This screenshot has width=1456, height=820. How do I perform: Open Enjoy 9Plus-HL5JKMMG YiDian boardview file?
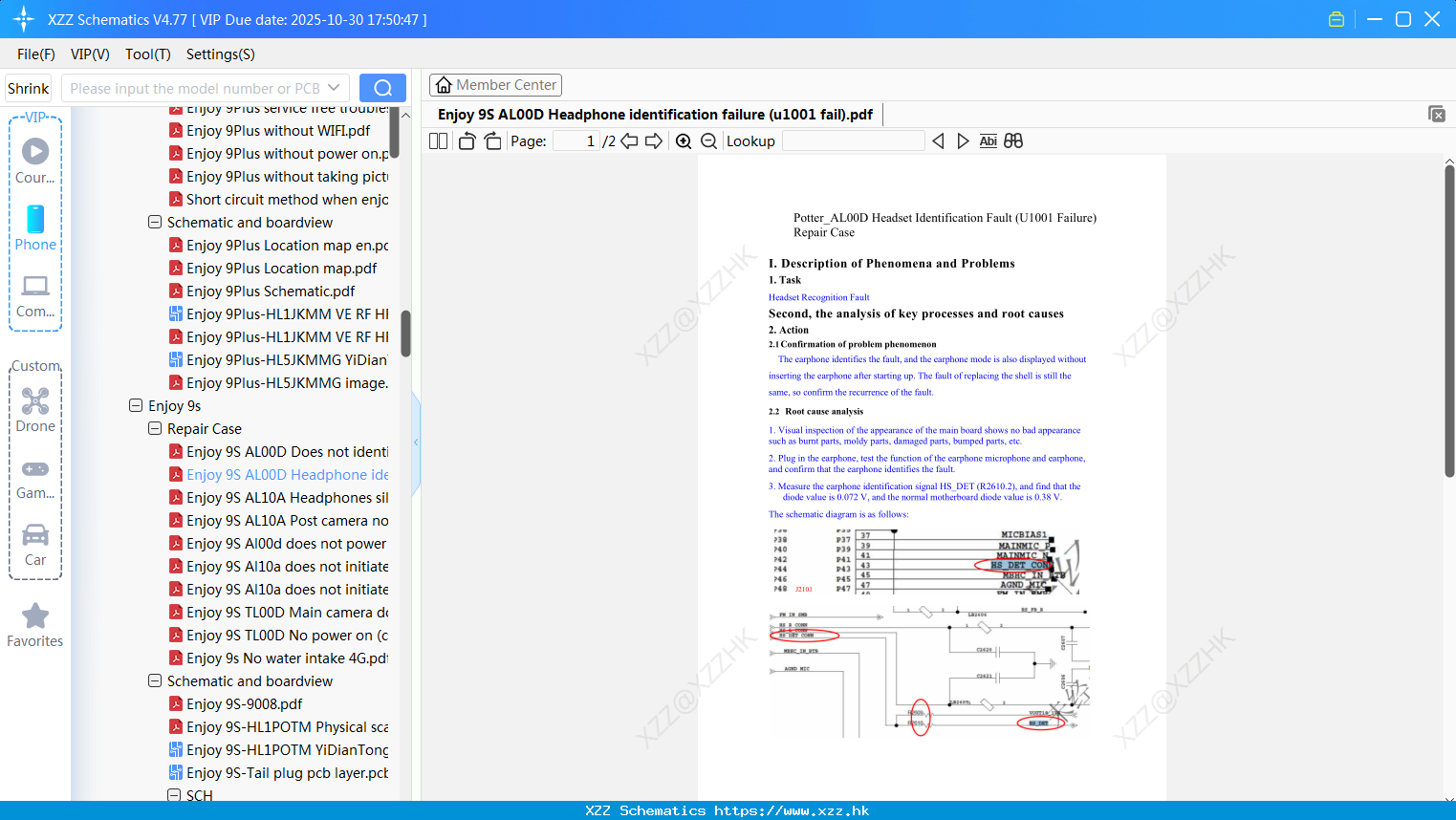point(278,360)
